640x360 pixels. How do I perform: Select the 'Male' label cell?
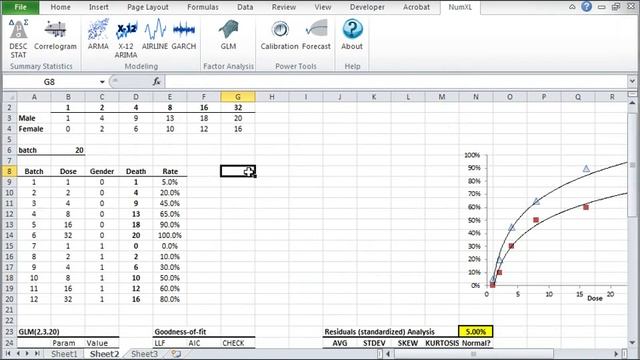click(34, 118)
